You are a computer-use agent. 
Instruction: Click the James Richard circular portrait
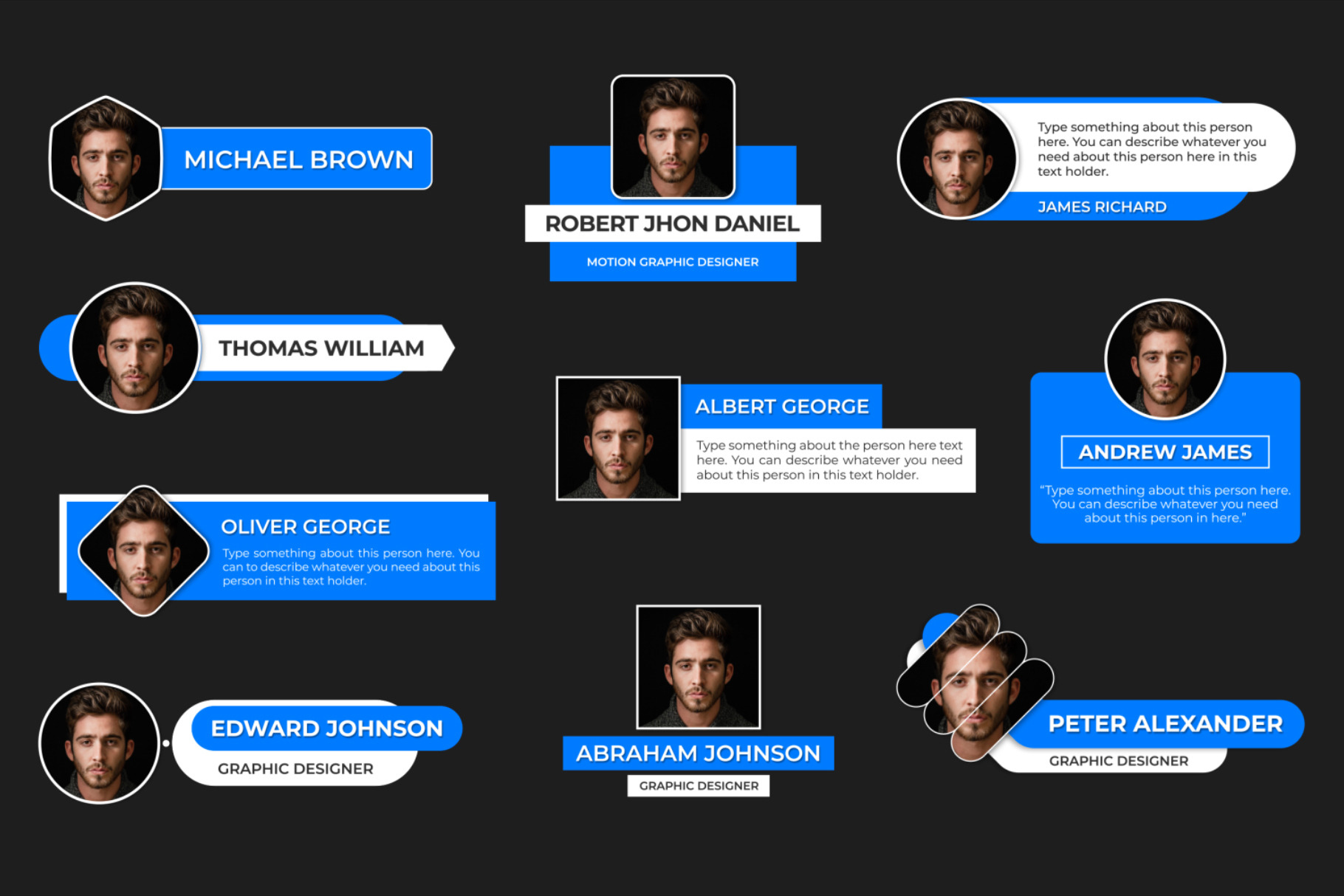coord(956,159)
